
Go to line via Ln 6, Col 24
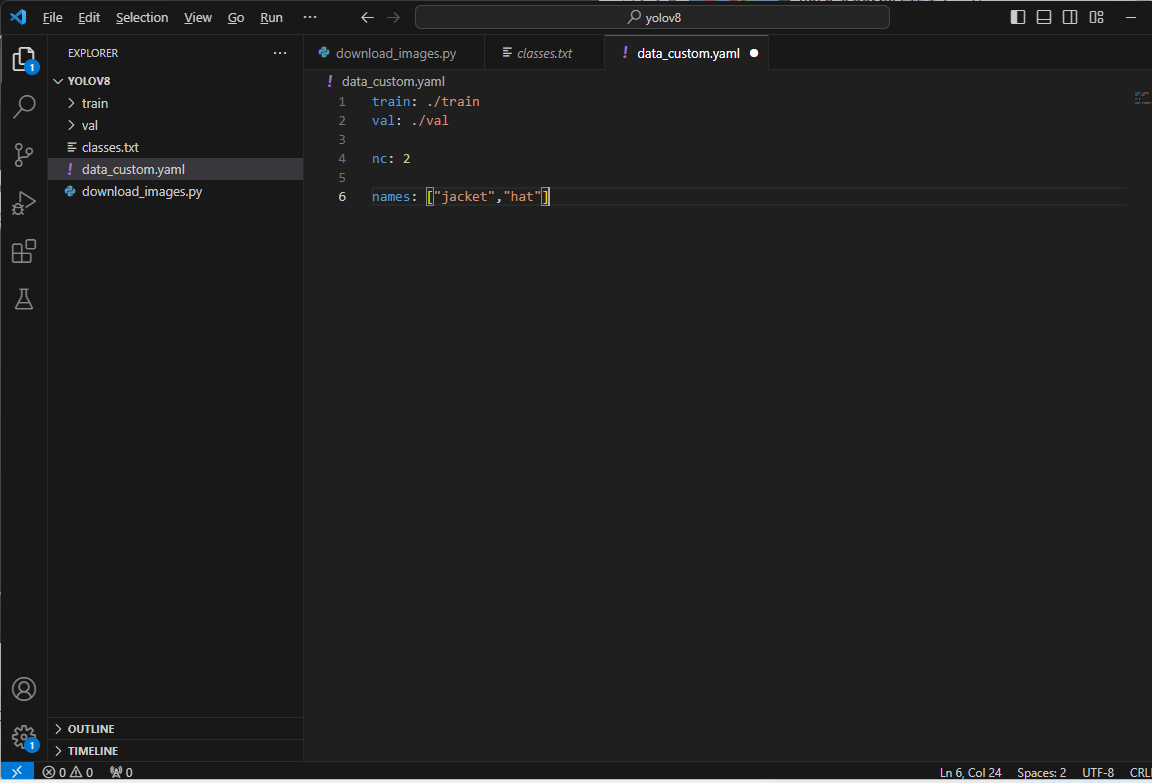(970, 772)
